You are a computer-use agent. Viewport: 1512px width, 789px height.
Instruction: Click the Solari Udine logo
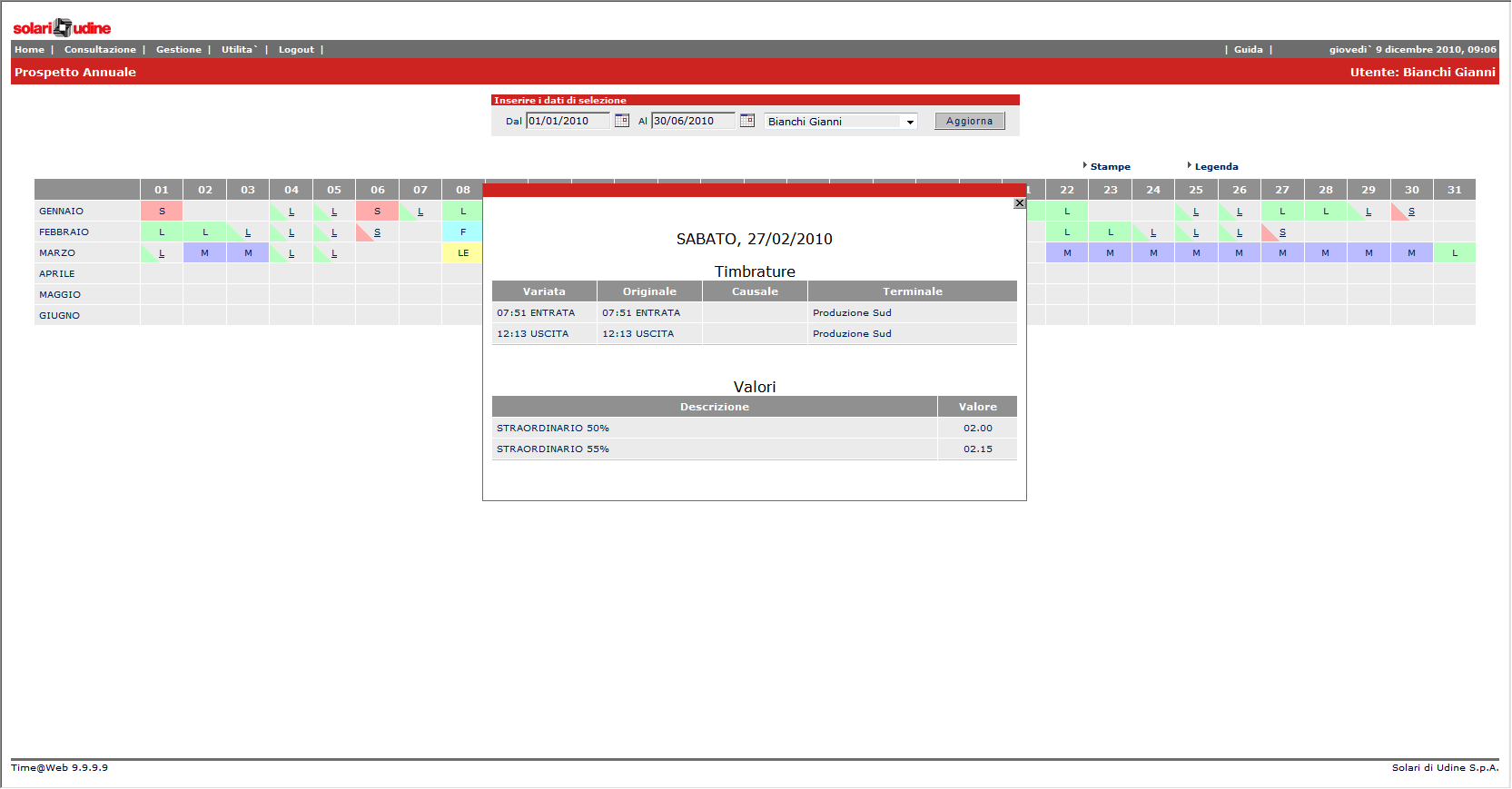point(62,28)
